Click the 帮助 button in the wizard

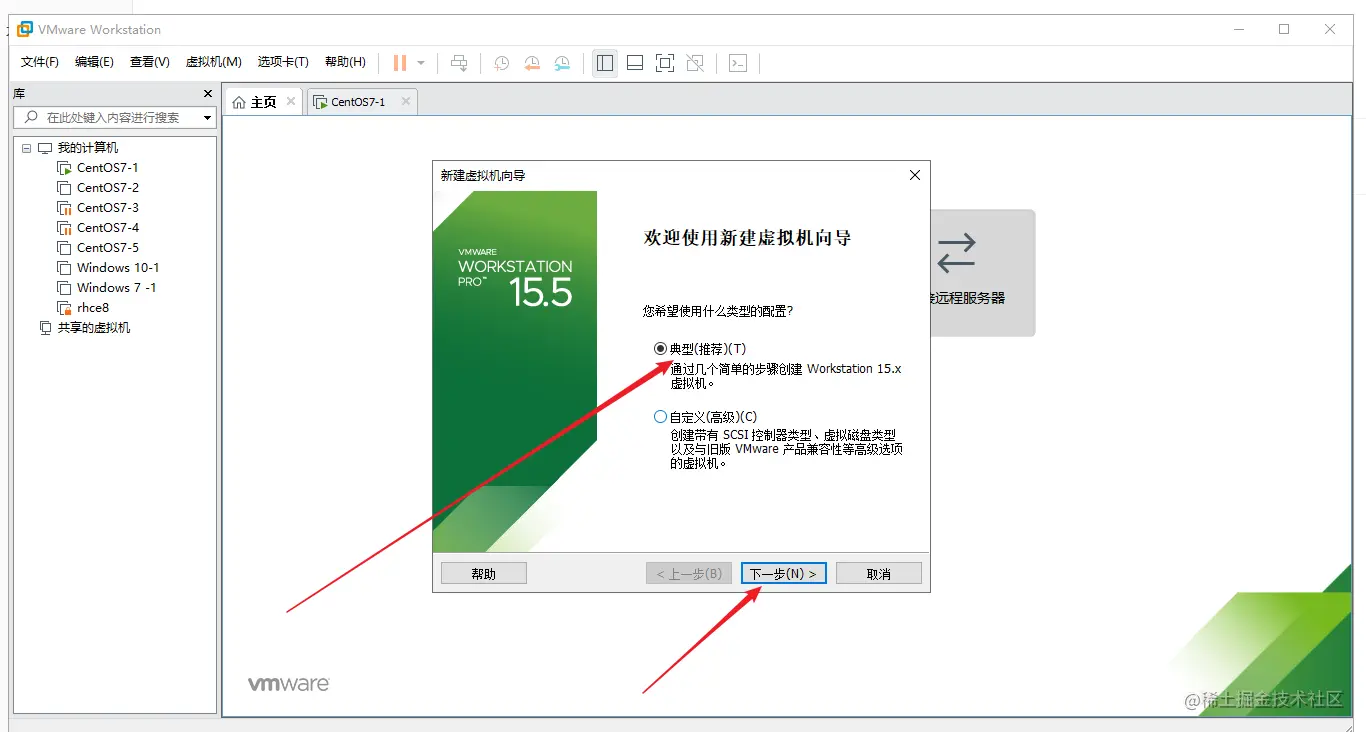(484, 574)
